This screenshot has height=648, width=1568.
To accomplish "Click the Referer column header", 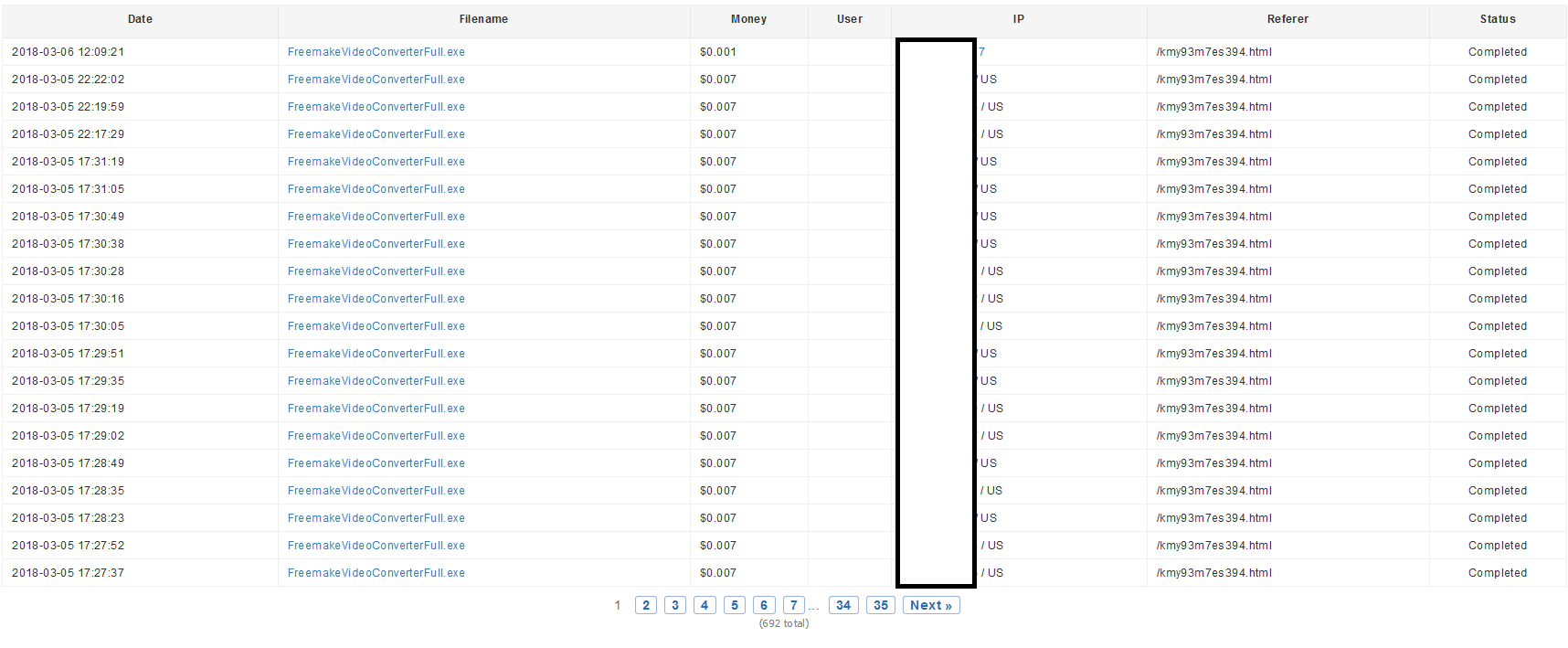I will (1288, 19).
